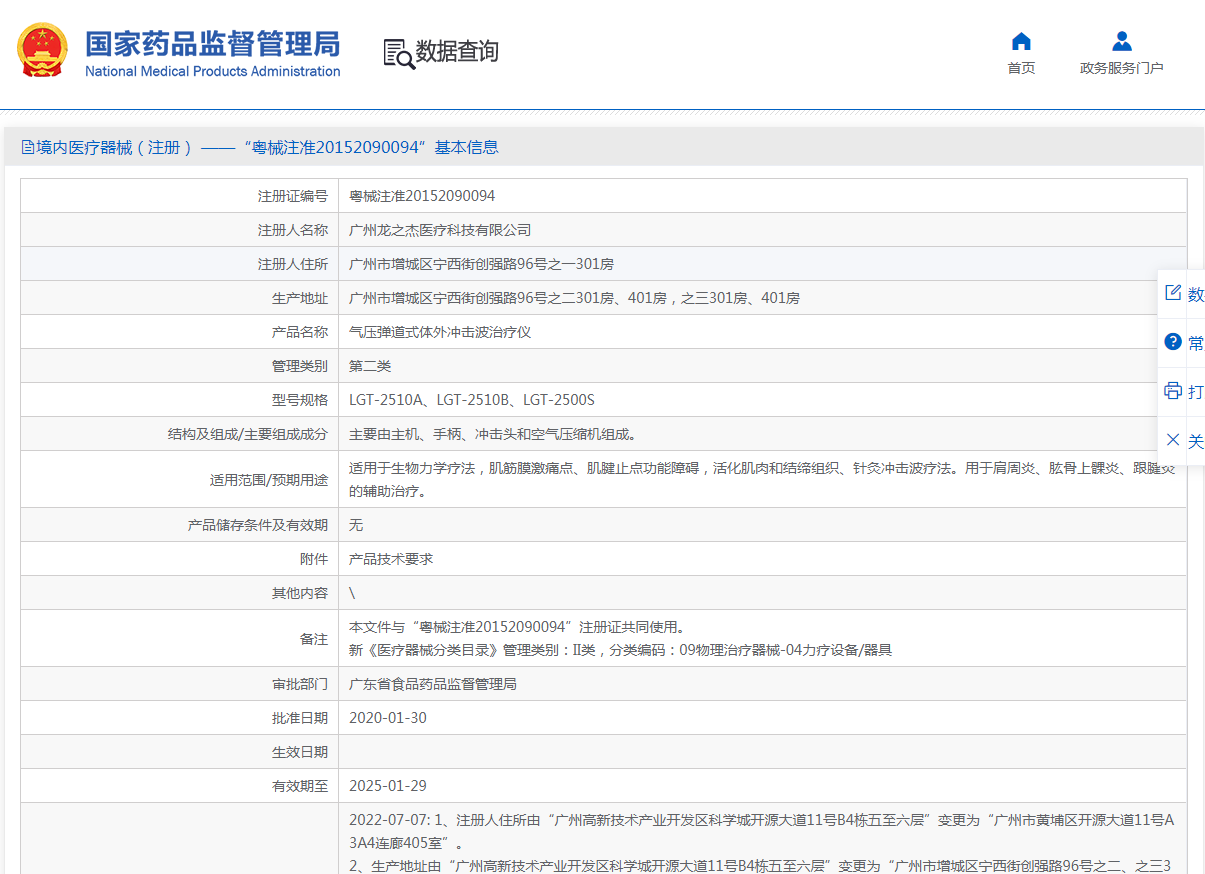Open 政务服务门户 via the person icon
This screenshot has width=1205, height=874.
coord(1122,41)
